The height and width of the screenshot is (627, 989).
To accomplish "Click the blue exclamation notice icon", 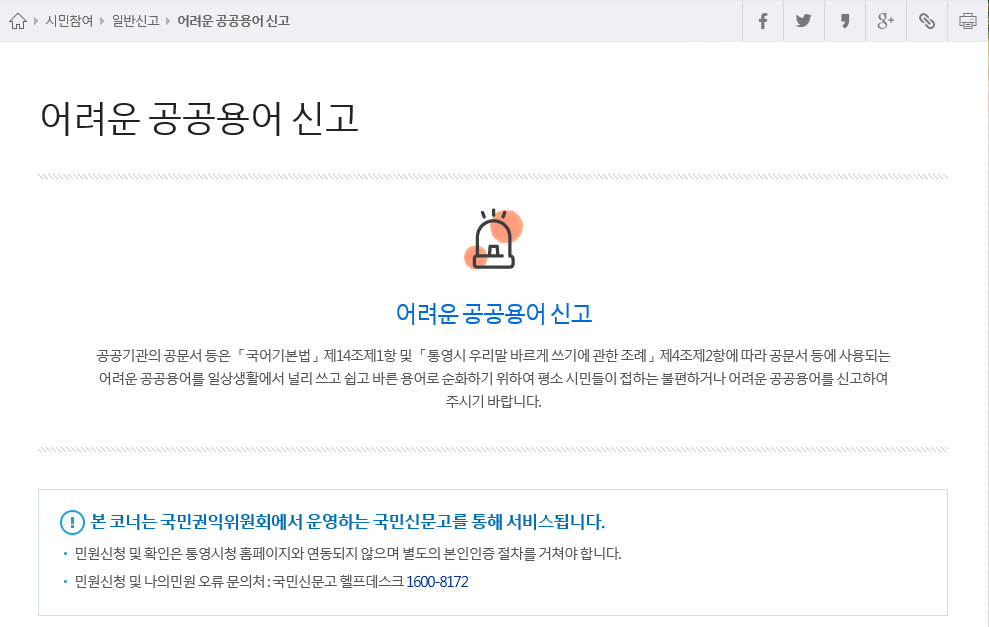I will point(72,522).
